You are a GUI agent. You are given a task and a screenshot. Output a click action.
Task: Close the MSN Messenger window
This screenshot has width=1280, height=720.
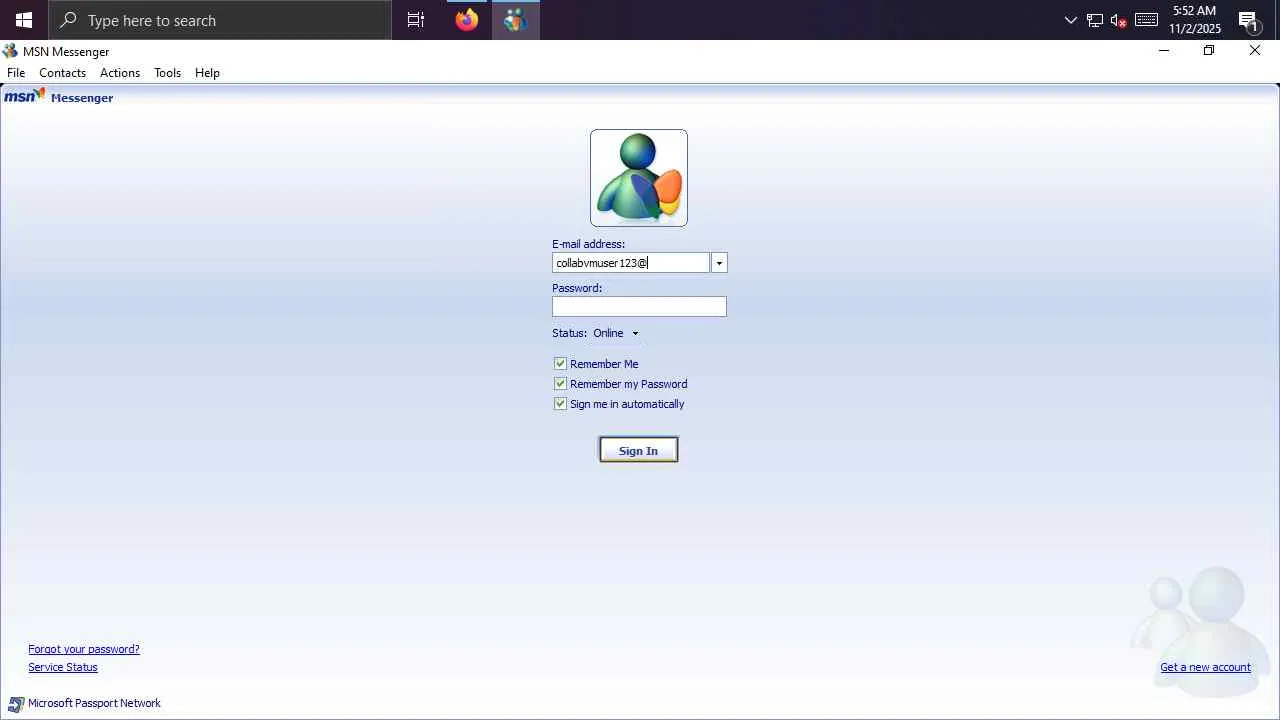(1255, 51)
